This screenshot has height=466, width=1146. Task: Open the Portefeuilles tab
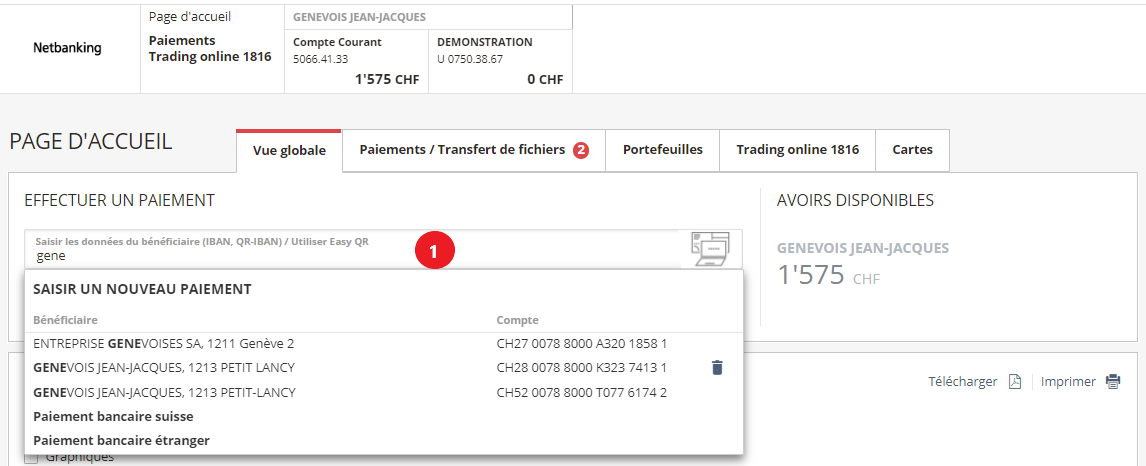(662, 150)
